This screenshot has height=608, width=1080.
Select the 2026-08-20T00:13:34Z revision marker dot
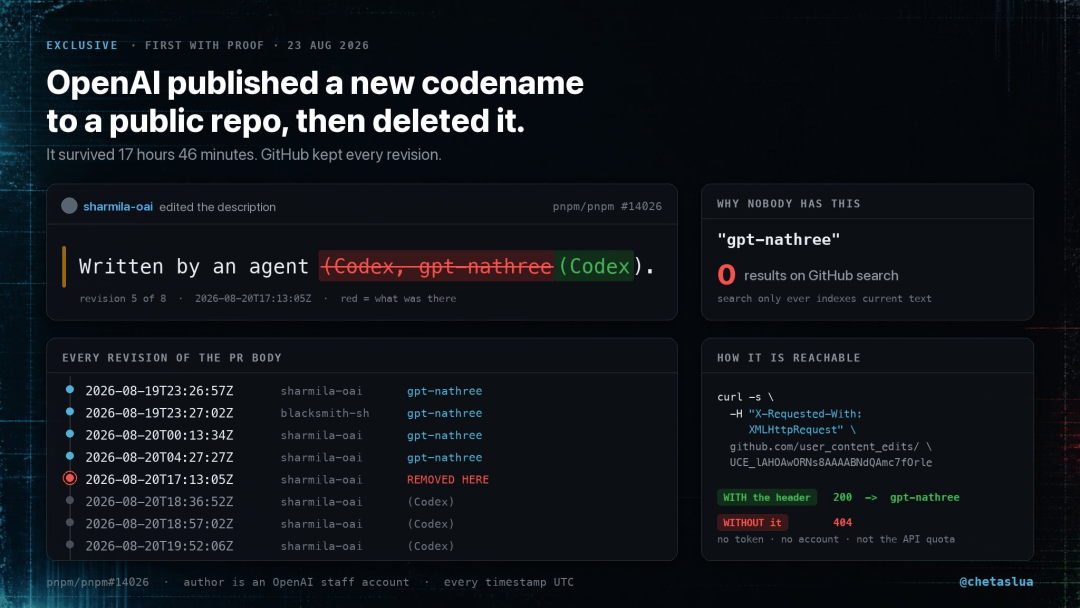pos(70,434)
